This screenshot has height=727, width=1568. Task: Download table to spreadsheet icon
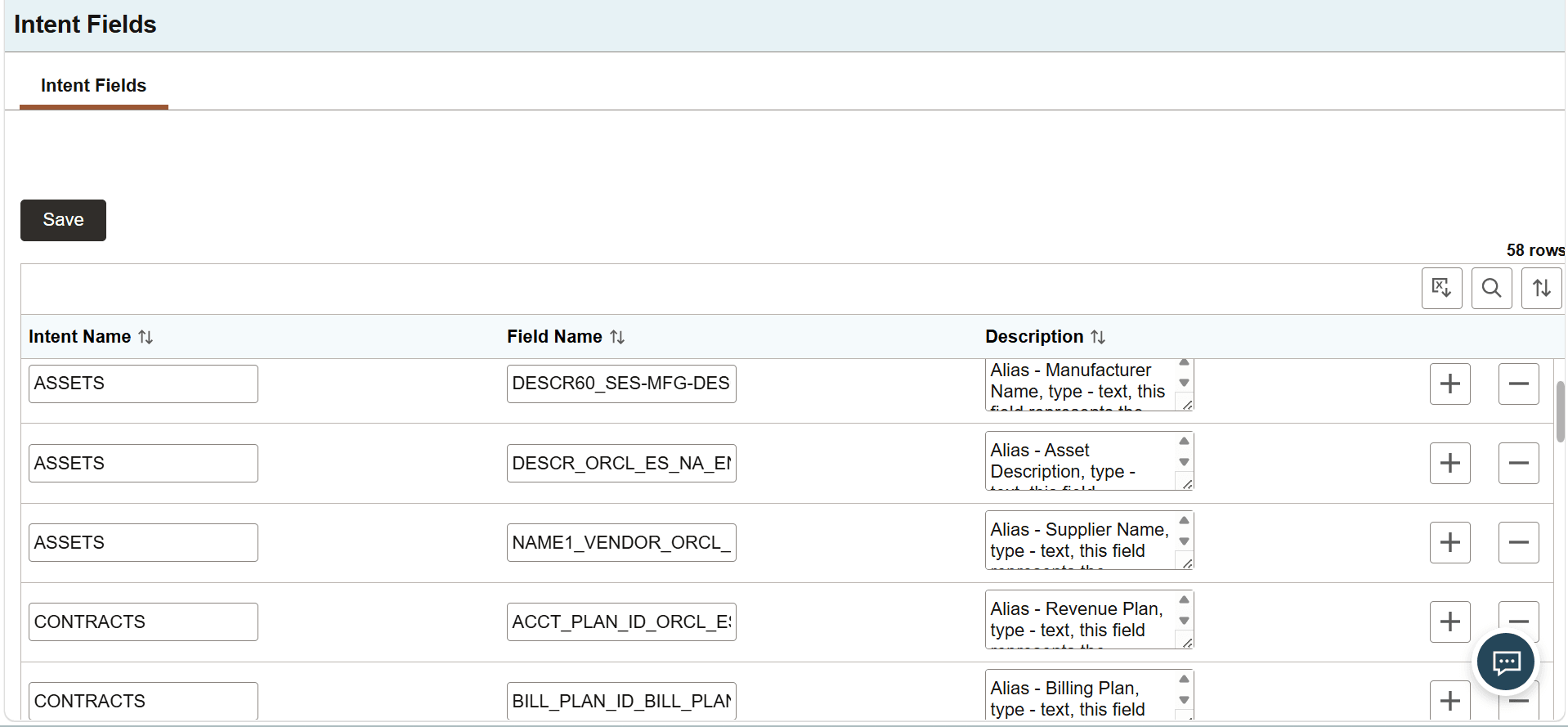point(1441,288)
